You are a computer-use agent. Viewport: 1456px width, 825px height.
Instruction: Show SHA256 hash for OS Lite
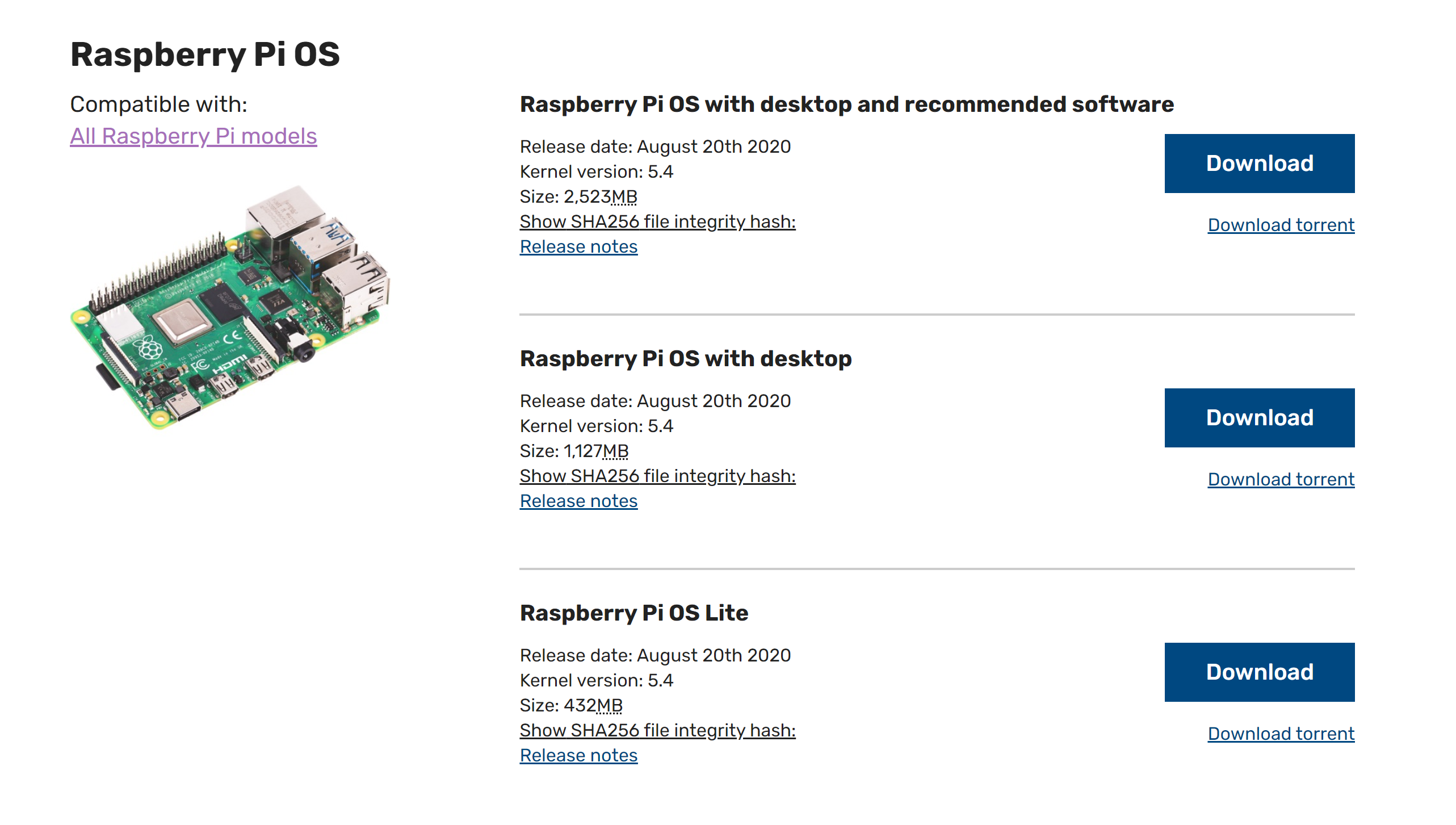pyautogui.click(x=657, y=730)
